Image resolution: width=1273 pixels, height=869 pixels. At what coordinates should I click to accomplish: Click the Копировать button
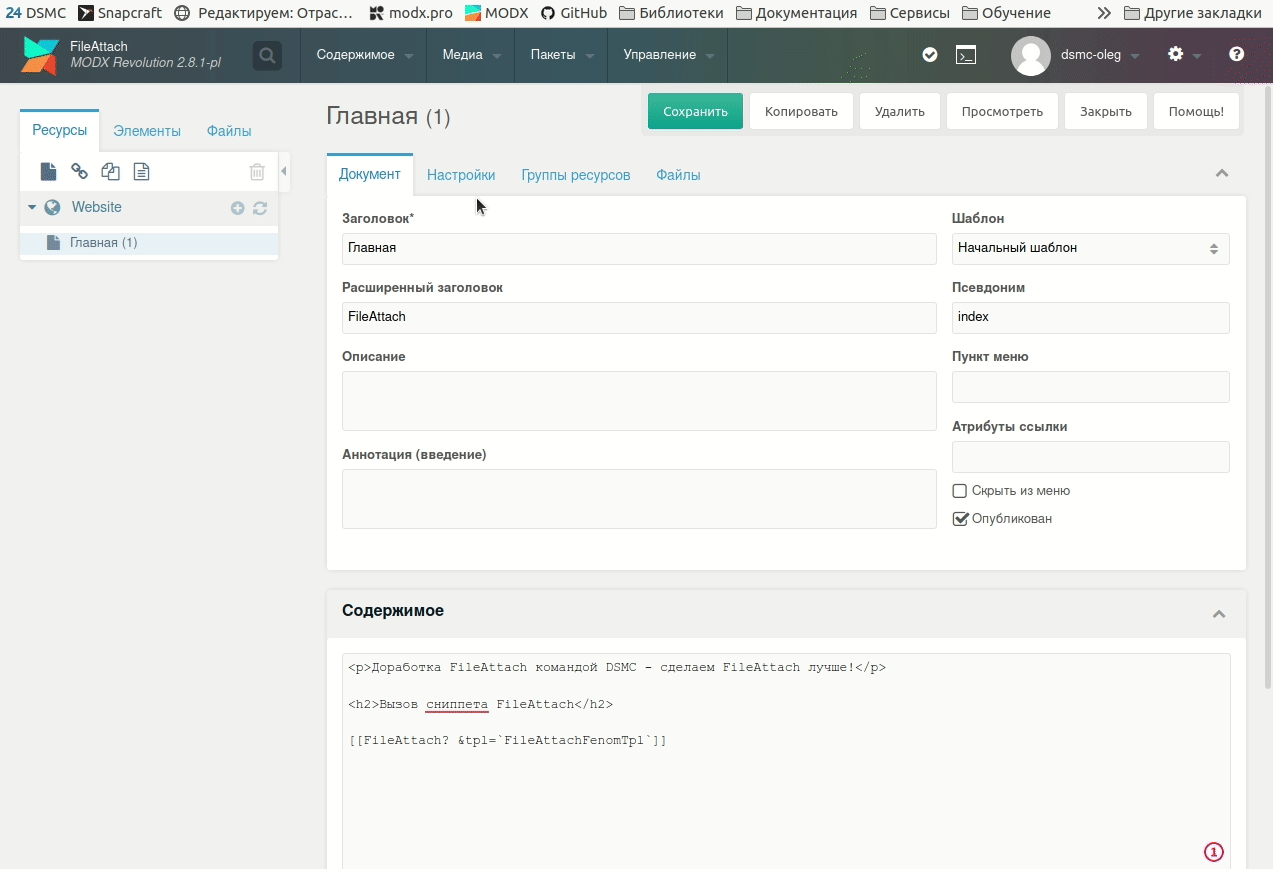click(x=801, y=111)
